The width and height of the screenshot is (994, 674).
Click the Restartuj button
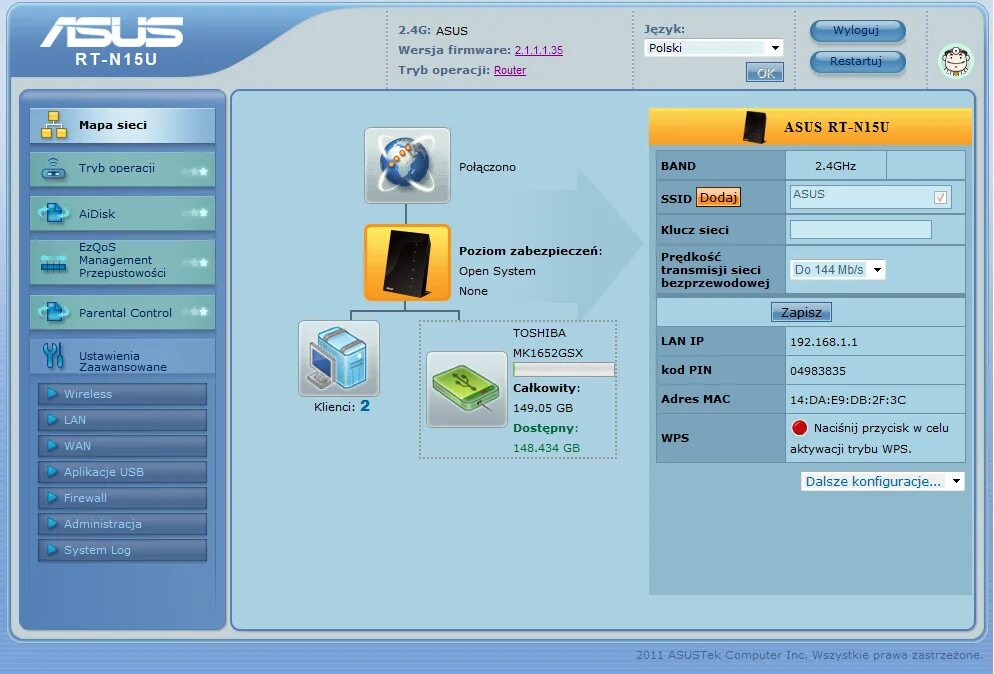(x=858, y=62)
